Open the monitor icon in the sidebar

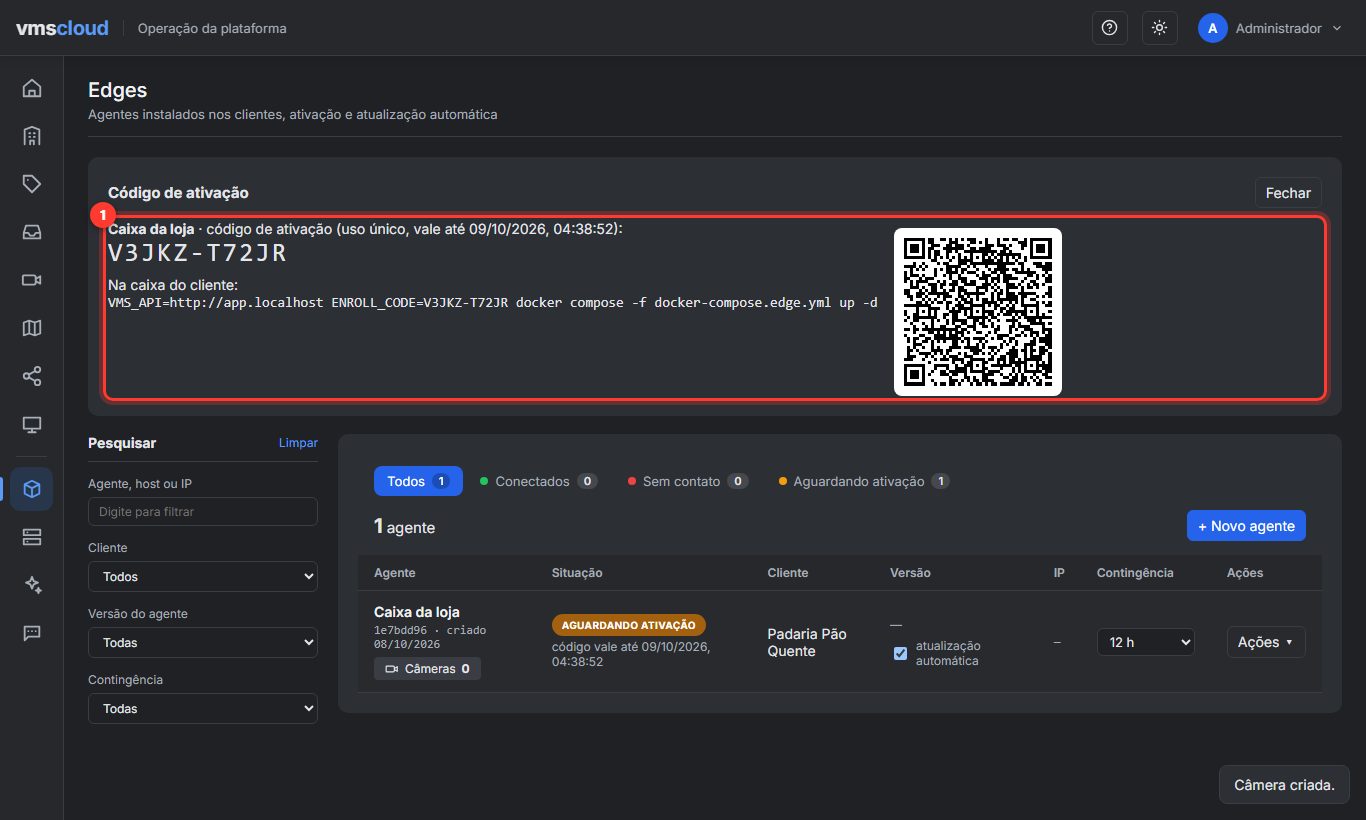click(32, 425)
